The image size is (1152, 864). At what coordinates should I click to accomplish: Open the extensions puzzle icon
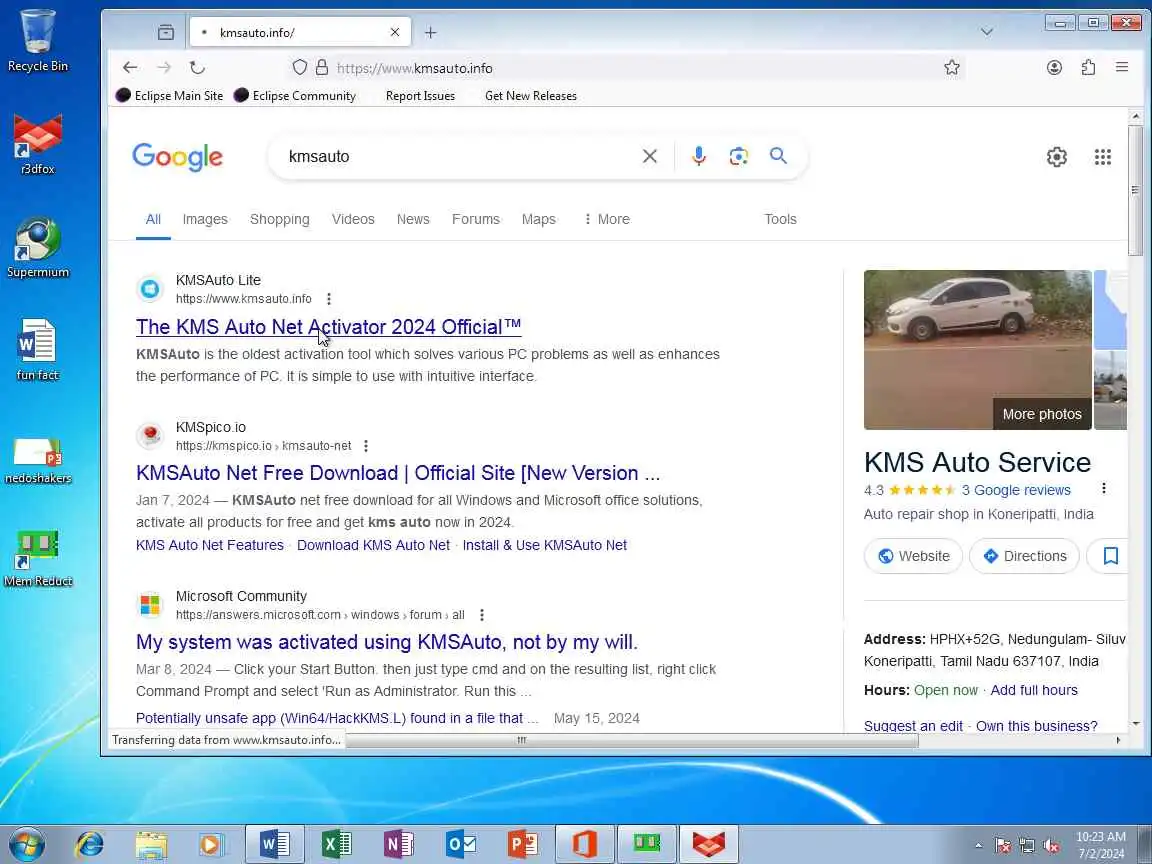1088,68
